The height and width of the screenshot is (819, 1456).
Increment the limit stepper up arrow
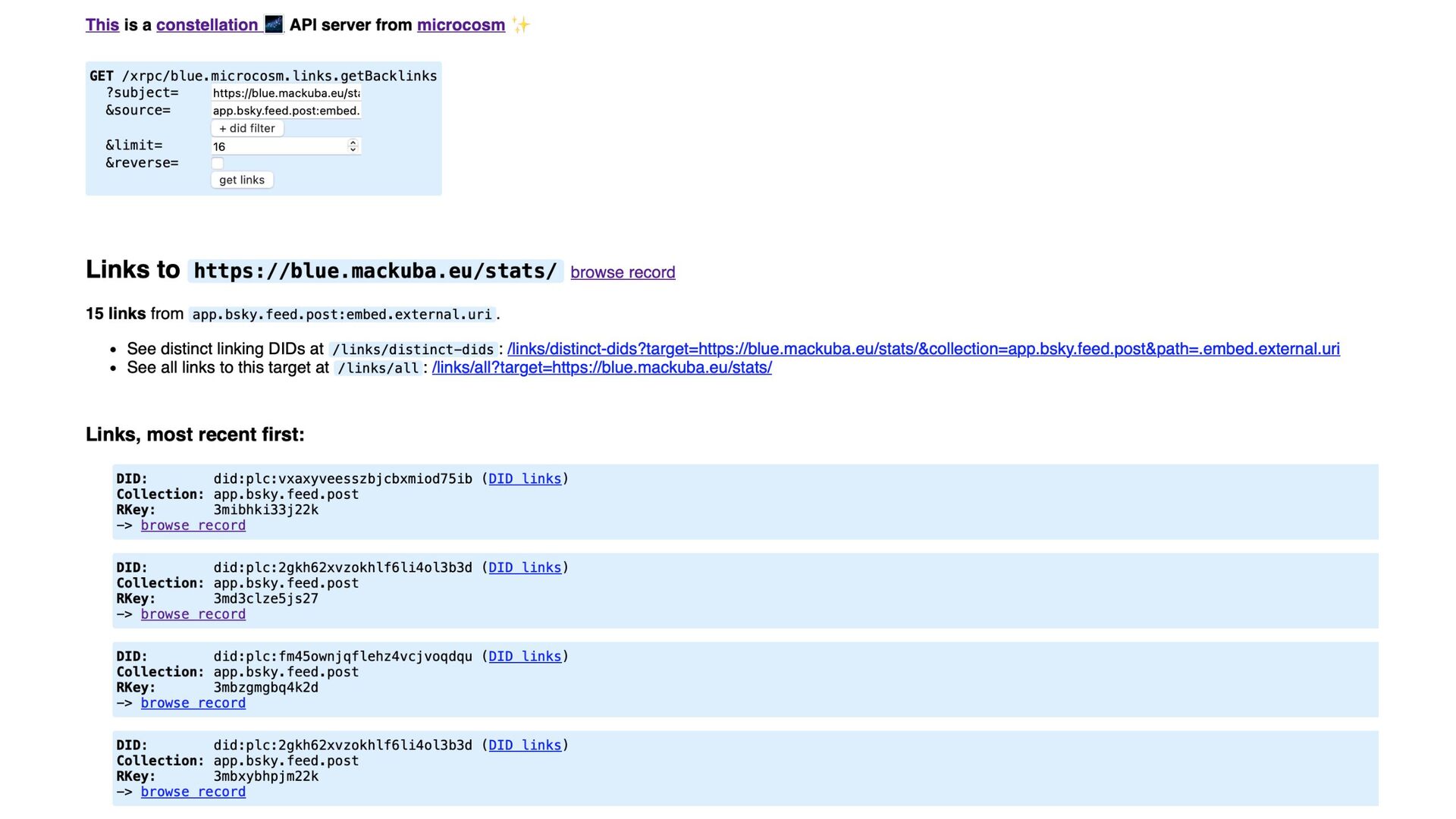[x=353, y=143]
